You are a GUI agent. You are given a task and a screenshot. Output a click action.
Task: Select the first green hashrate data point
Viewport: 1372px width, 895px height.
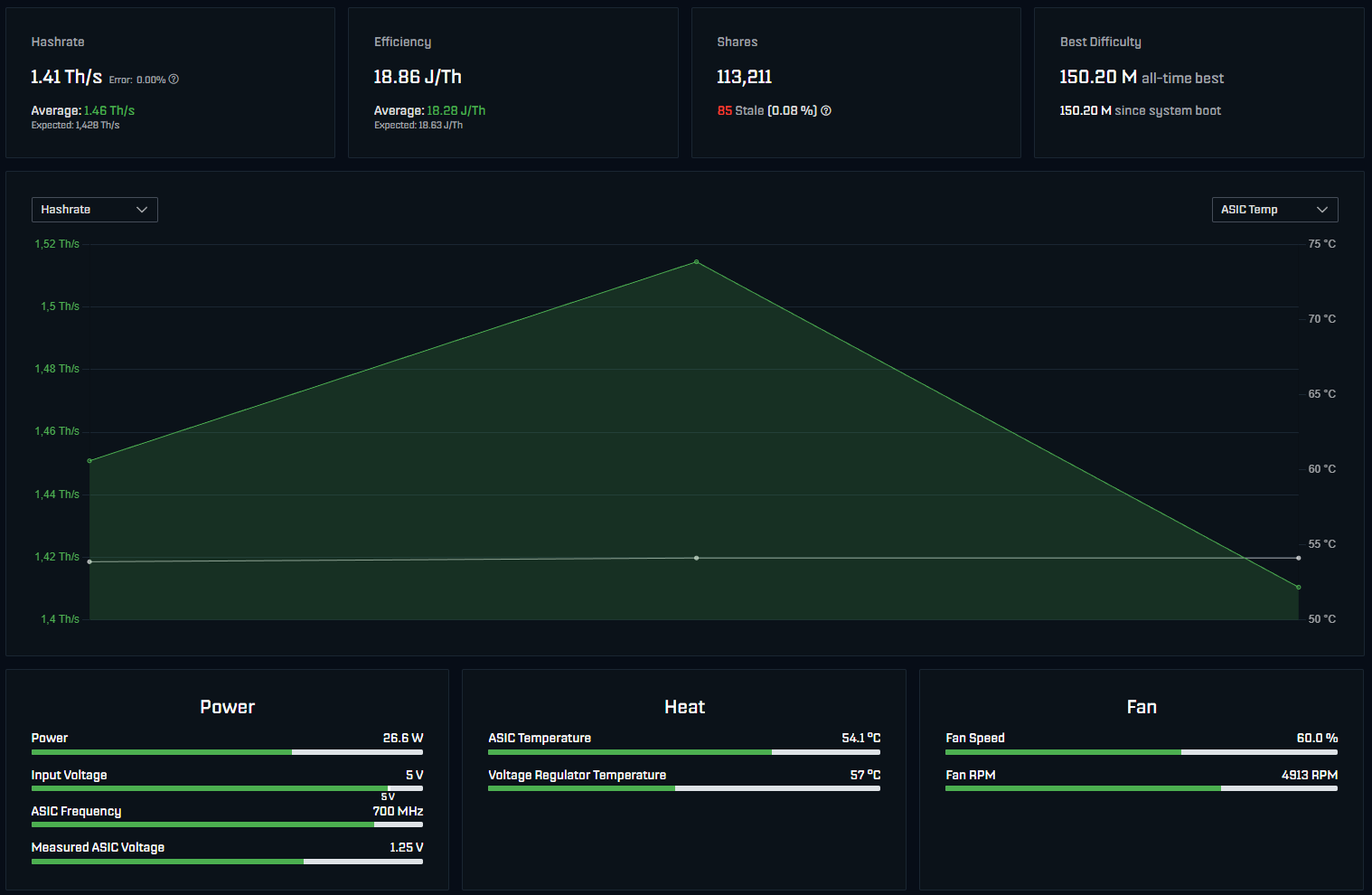(89, 461)
